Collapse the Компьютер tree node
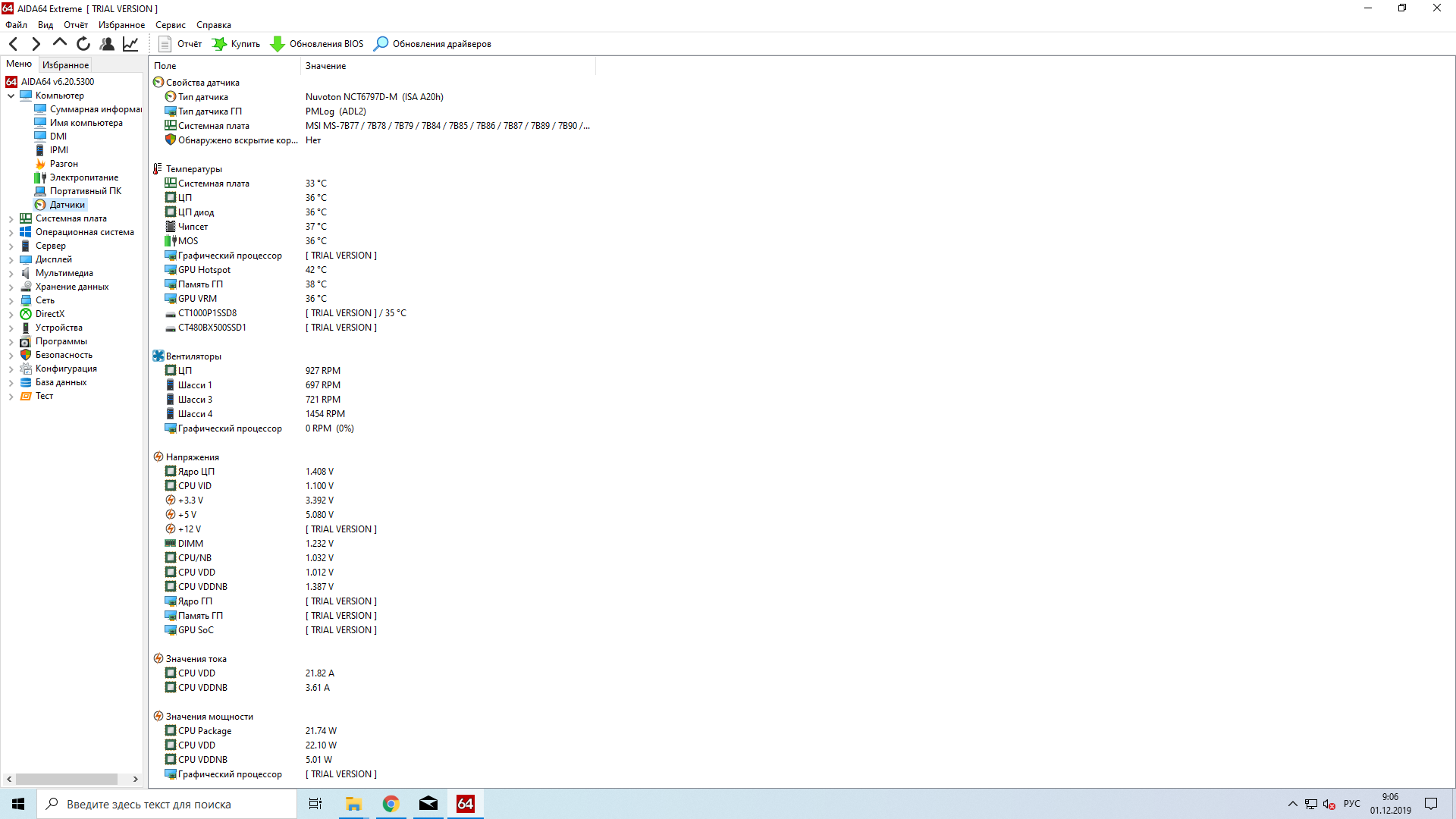Image resolution: width=1456 pixels, height=819 pixels. (11, 96)
